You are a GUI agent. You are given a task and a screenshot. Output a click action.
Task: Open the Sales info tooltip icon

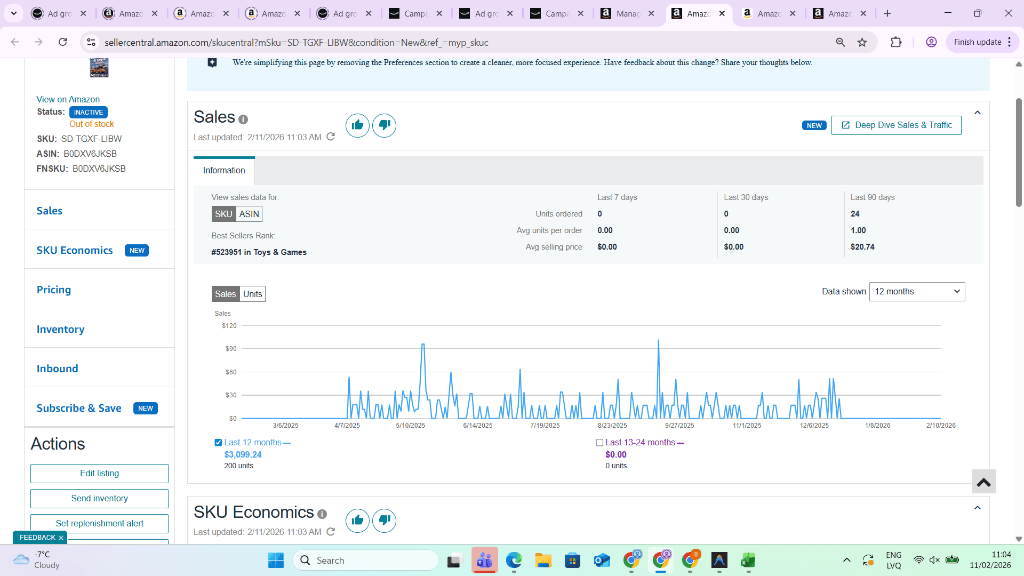coord(243,119)
